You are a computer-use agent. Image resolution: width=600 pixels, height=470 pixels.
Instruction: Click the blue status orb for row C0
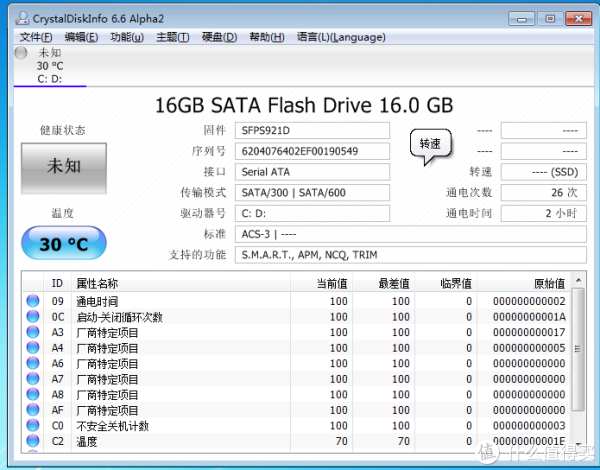(x=33, y=425)
